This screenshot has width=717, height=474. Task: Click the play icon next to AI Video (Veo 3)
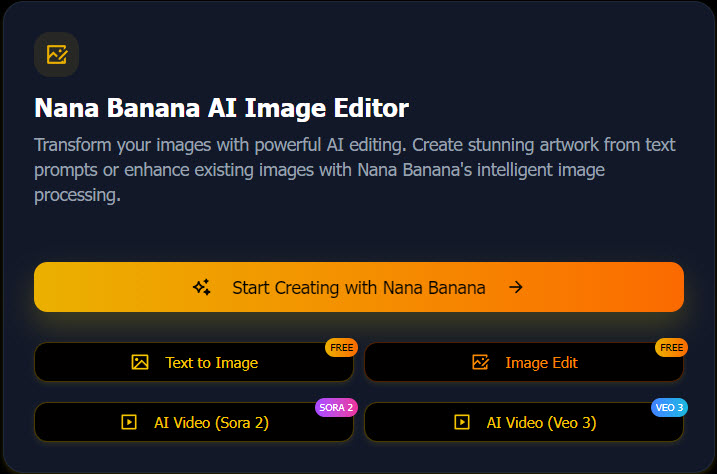tap(461, 422)
